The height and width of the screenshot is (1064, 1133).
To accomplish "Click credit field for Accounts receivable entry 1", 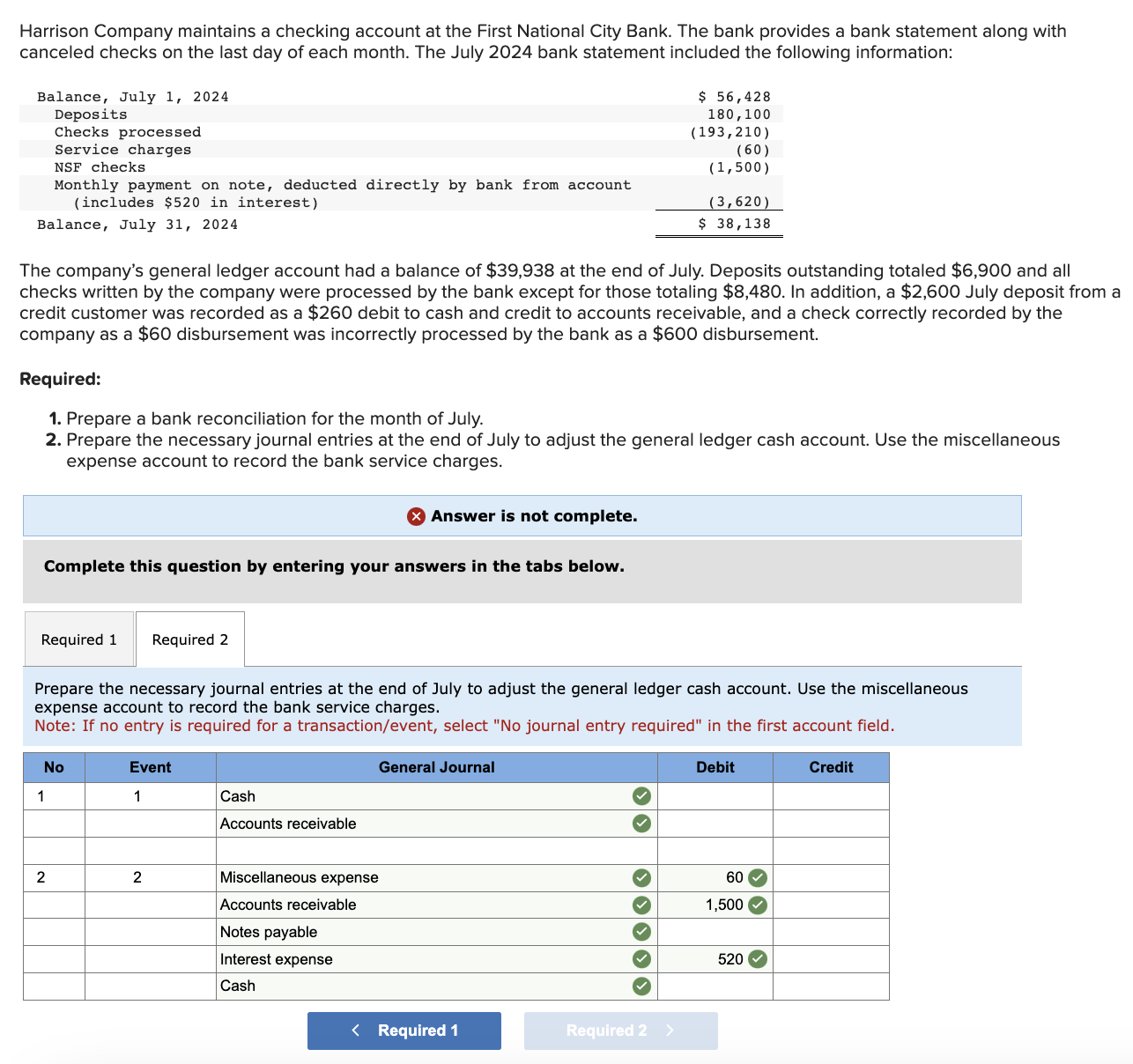I will pos(831,824).
